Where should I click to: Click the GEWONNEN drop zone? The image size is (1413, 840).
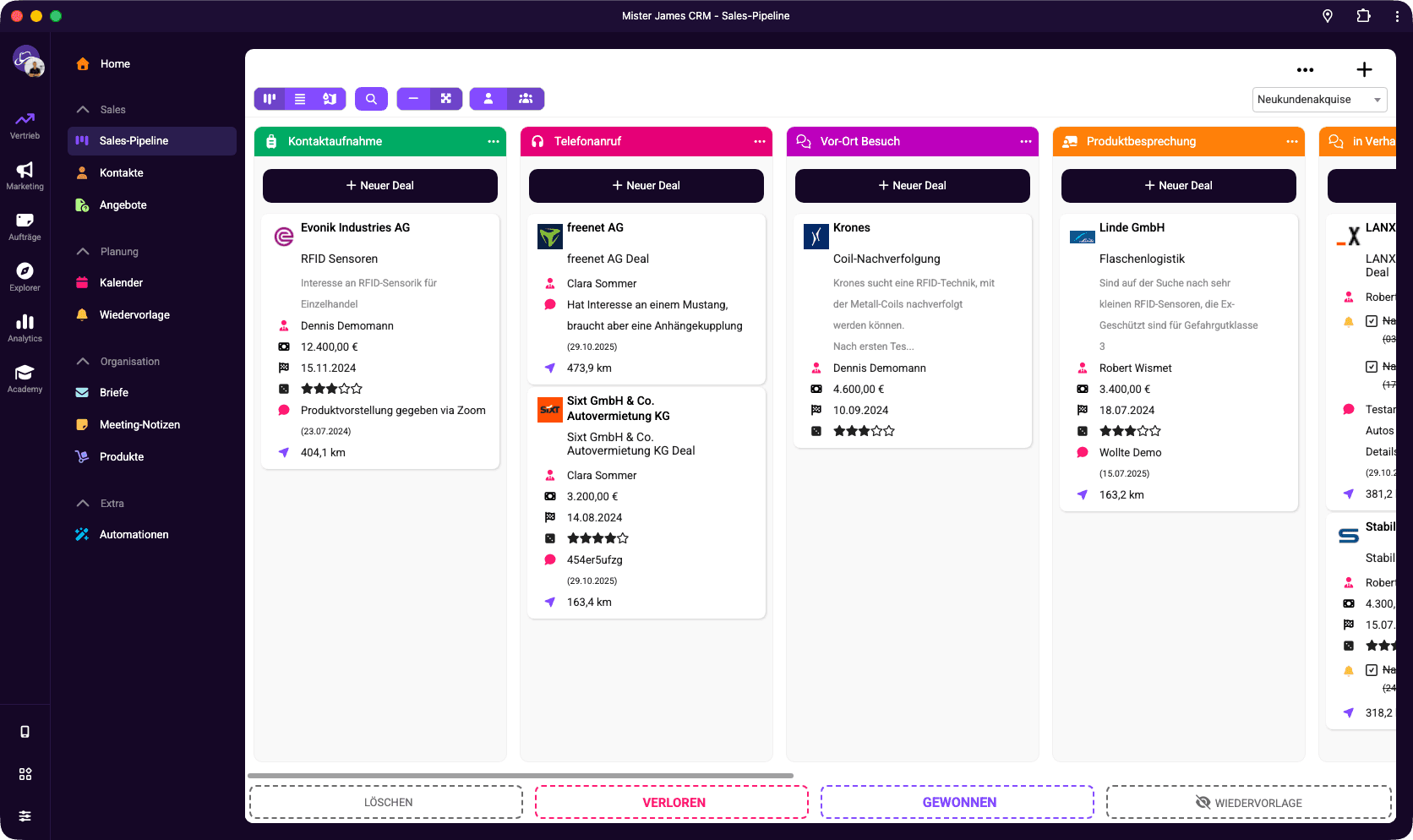[x=957, y=803]
